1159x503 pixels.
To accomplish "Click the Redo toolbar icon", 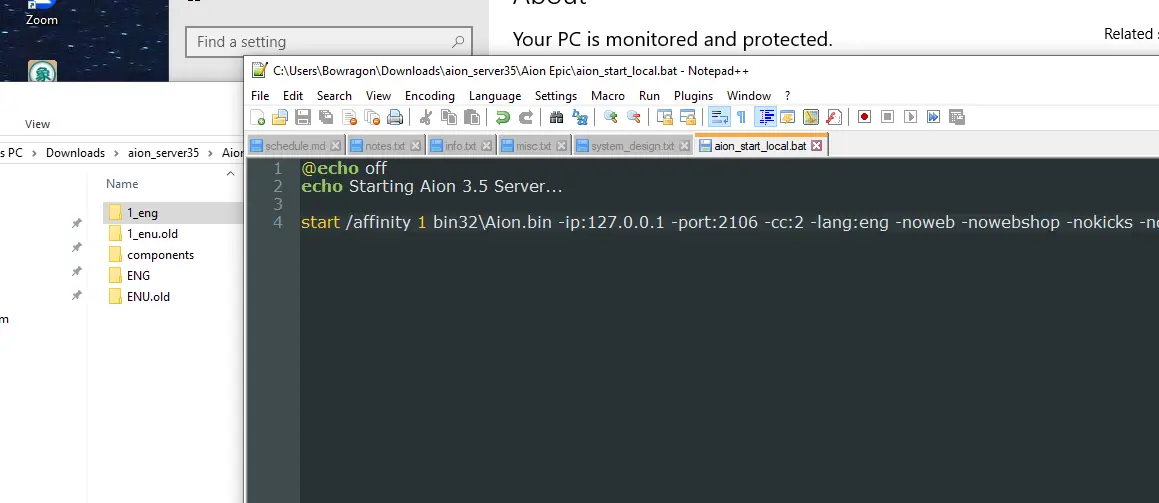I will (x=526, y=117).
